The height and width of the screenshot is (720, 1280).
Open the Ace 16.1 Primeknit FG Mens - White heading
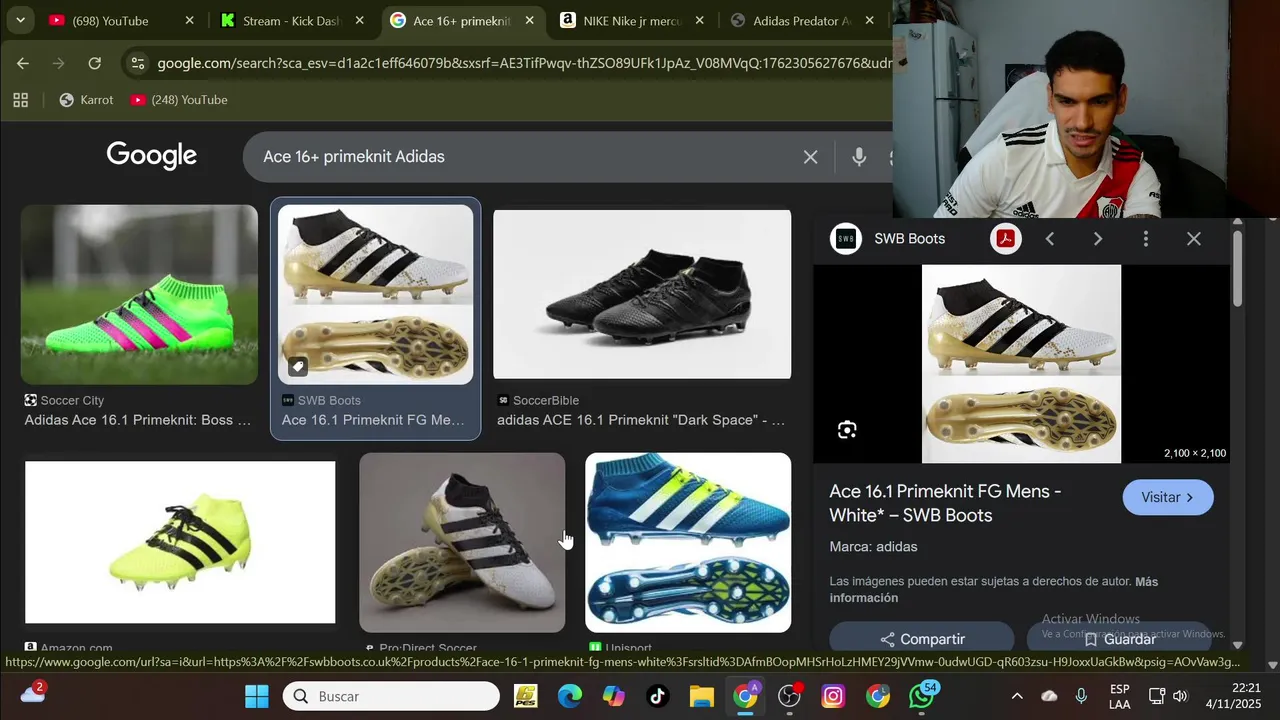click(945, 503)
